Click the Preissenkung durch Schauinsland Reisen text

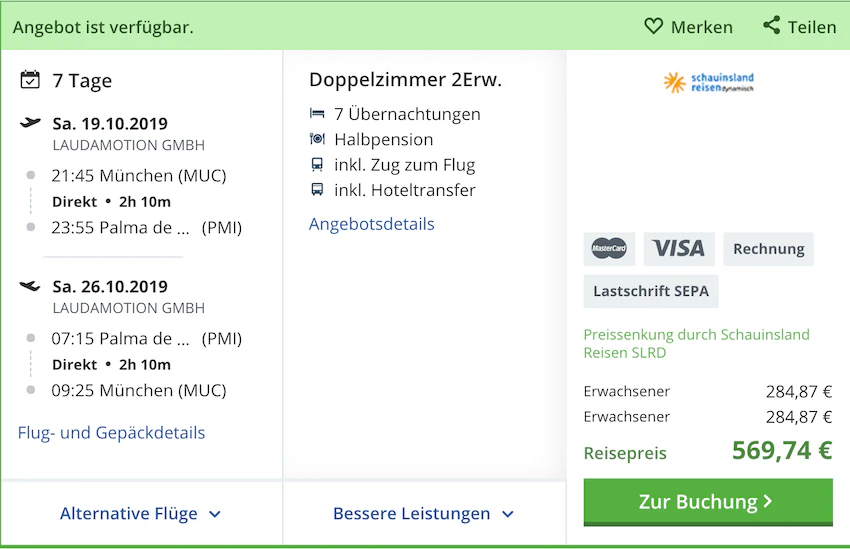[697, 344]
